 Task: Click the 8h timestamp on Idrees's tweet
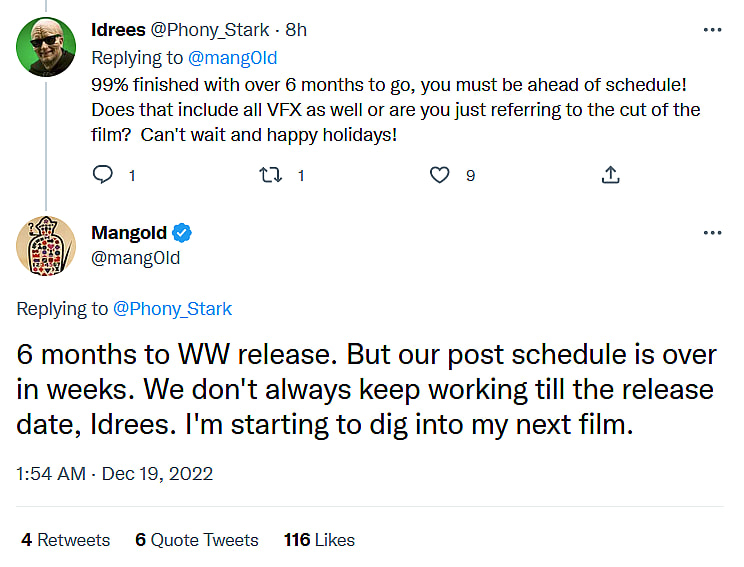click(x=295, y=30)
